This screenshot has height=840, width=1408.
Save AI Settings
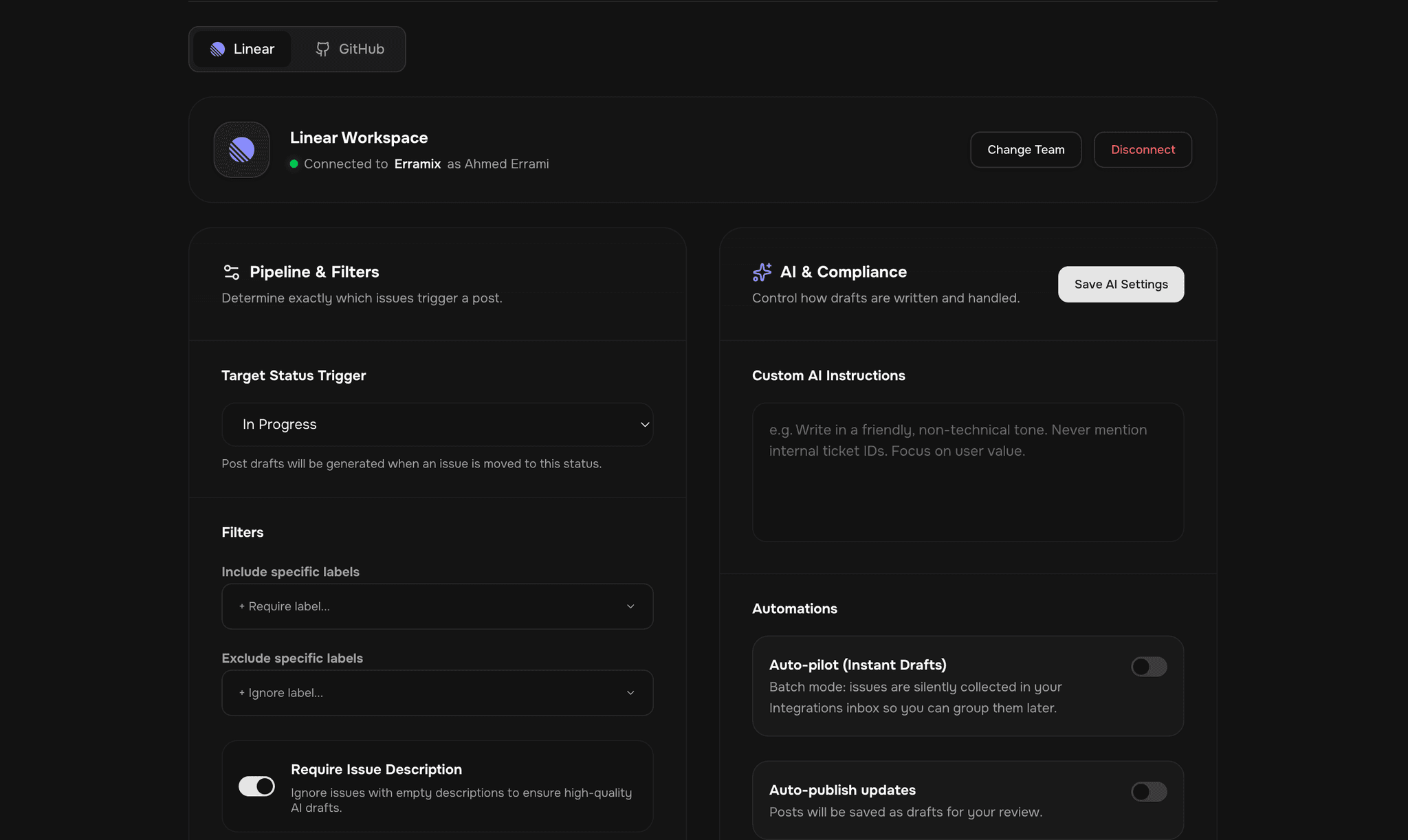1121,284
